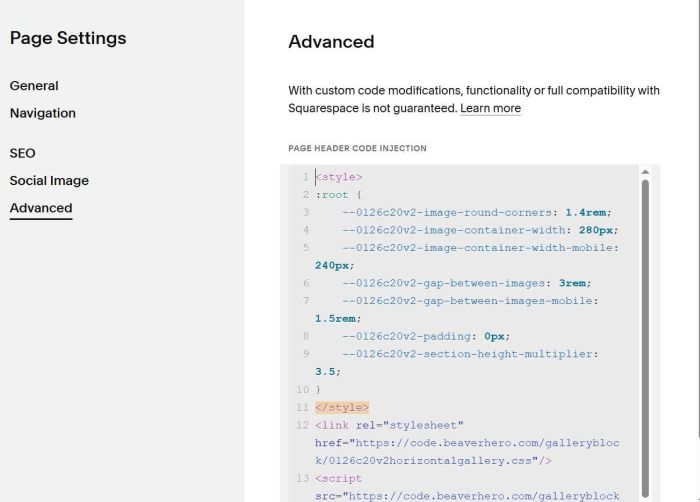Viewport: 700px width, 502px height.
Task: Click the :root selector line
Action: tap(332, 195)
